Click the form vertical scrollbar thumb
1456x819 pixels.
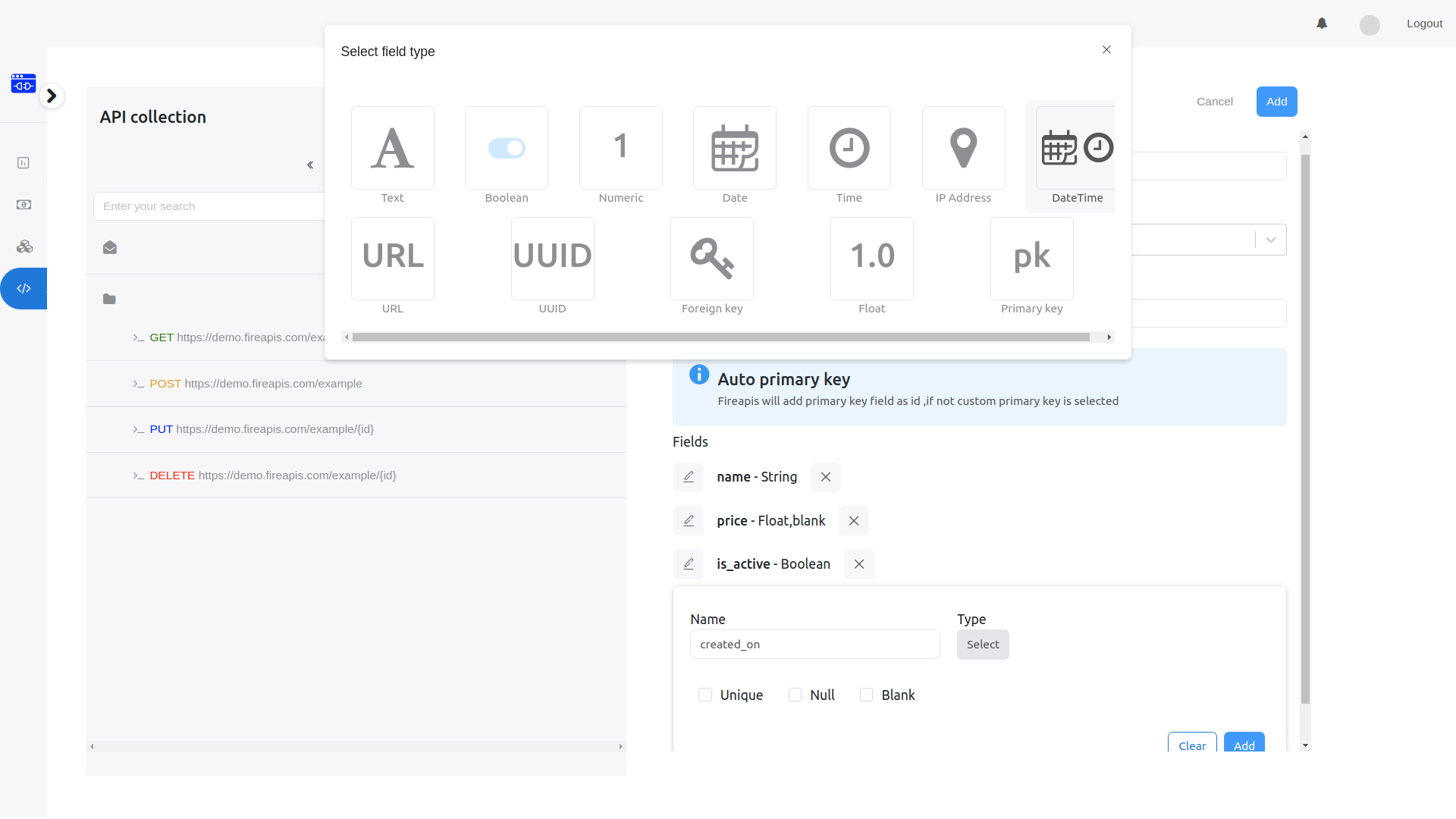pos(1305,429)
